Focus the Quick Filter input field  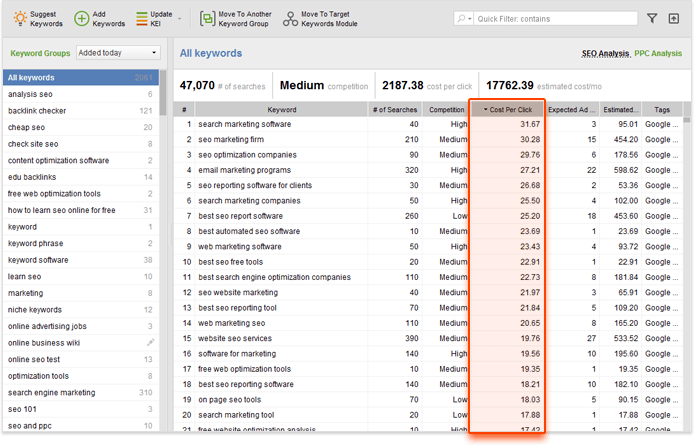(555, 19)
